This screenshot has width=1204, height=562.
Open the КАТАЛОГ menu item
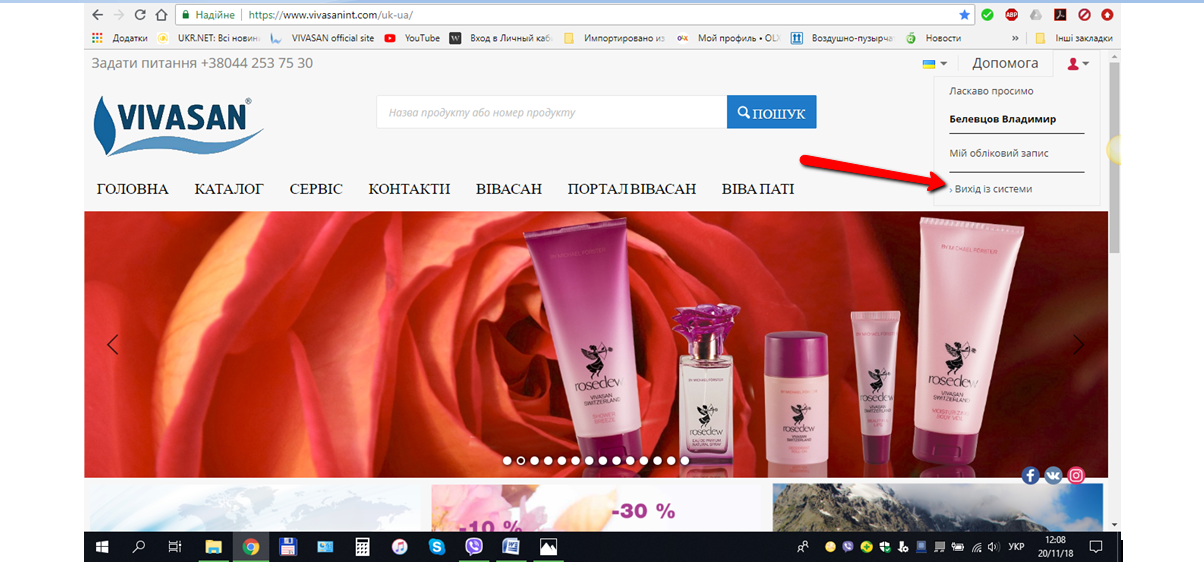[x=229, y=189]
